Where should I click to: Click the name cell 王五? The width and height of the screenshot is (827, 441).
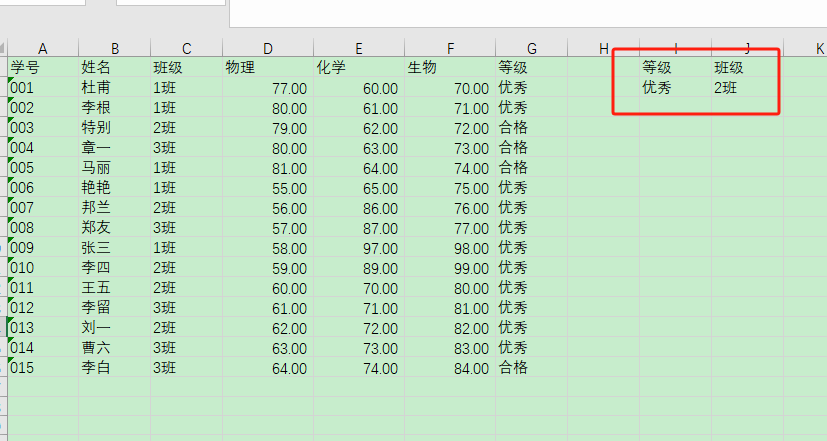click(x=114, y=287)
